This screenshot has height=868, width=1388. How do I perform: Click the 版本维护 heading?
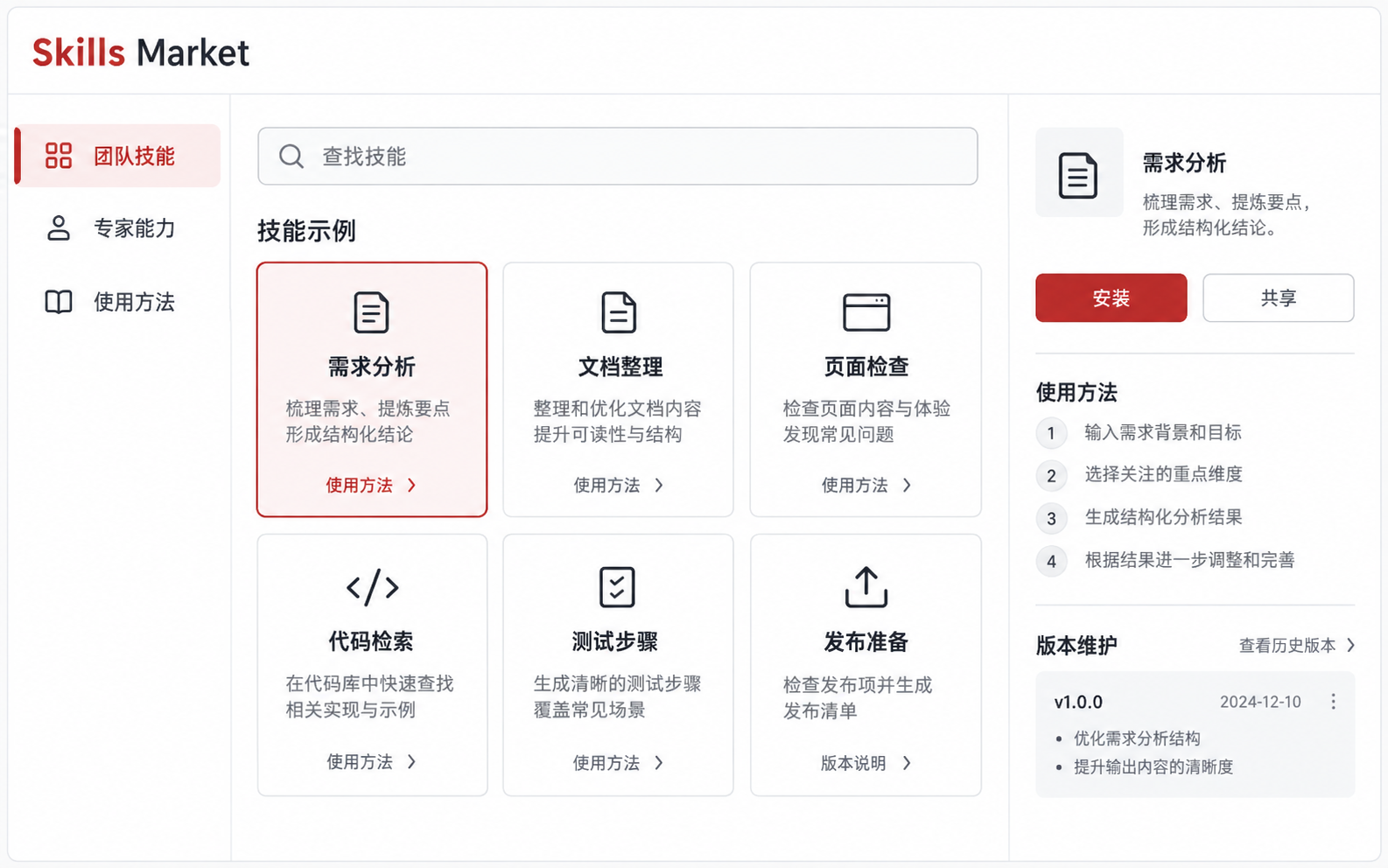[x=1076, y=647]
